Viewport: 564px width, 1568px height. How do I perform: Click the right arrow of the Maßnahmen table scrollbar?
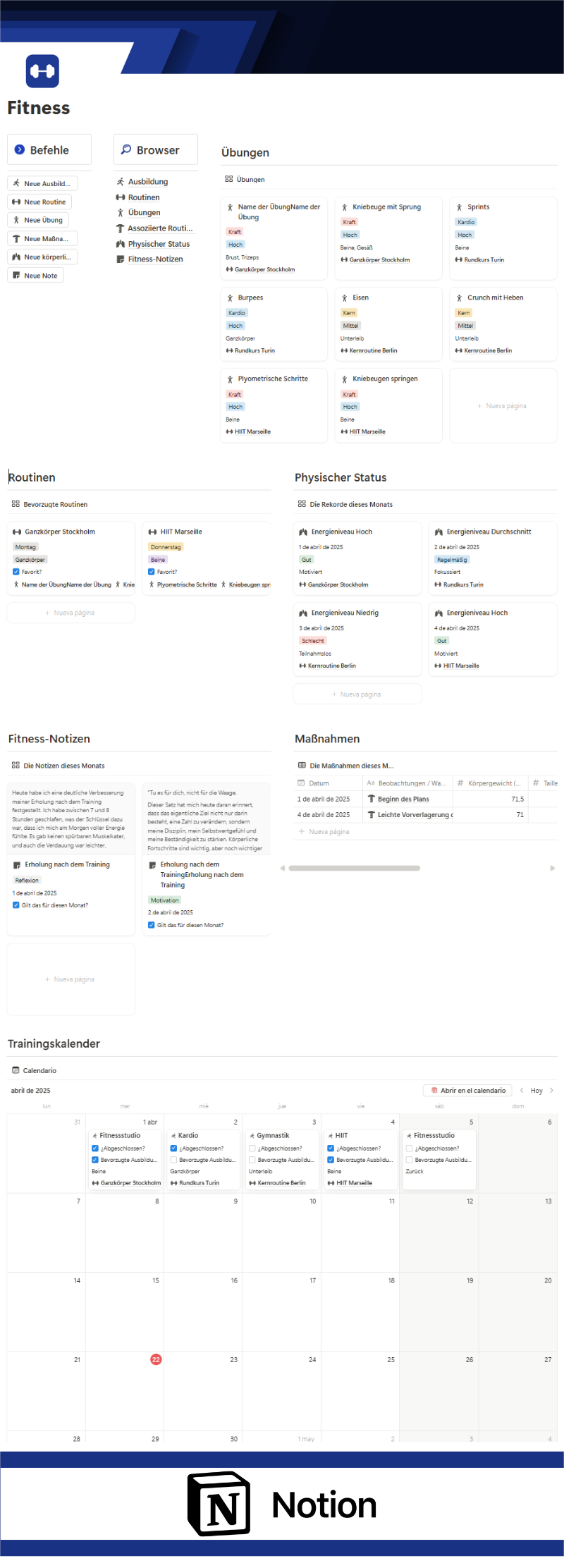(x=552, y=868)
